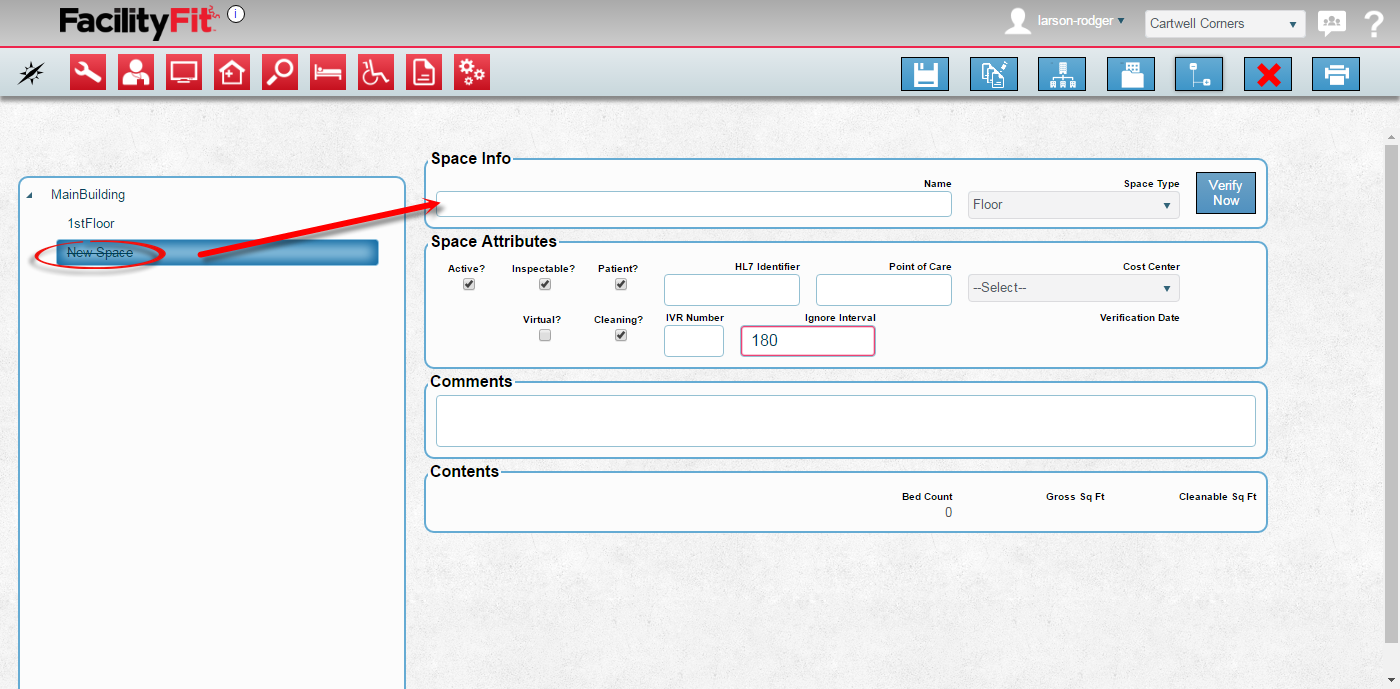Open the magnifying glass search icon

point(280,73)
